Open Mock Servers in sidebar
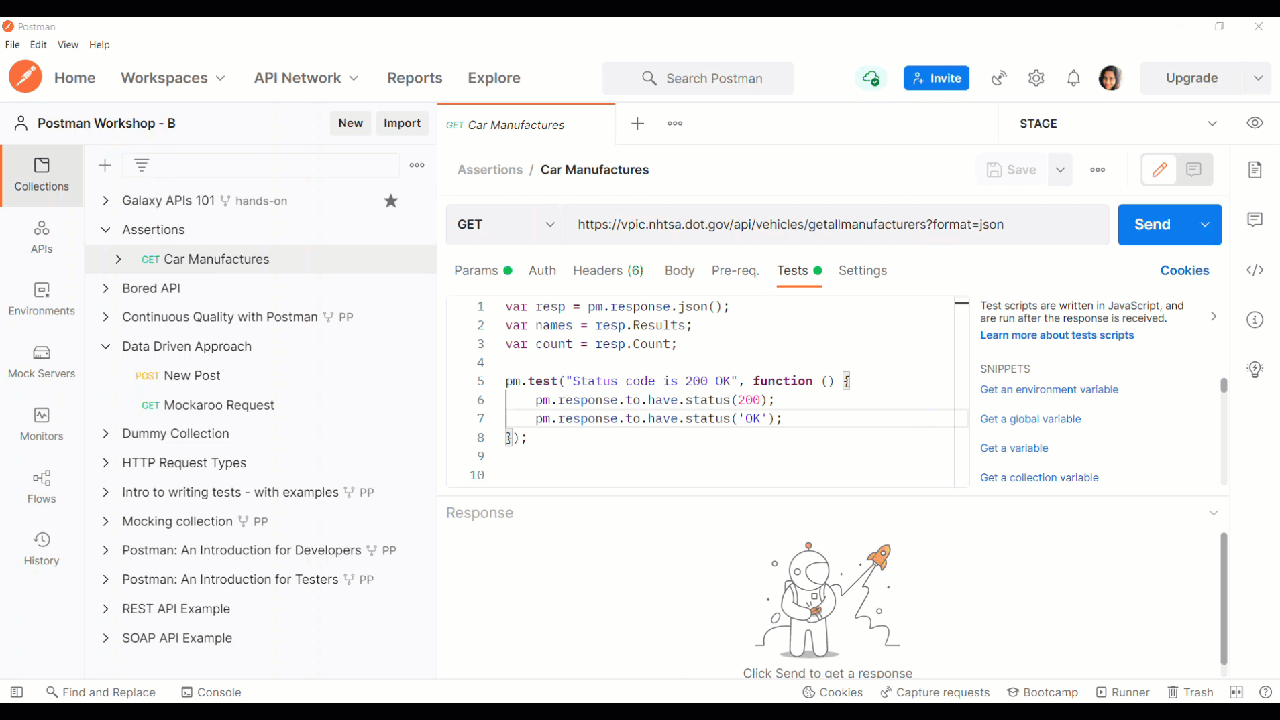 pyautogui.click(x=41, y=361)
